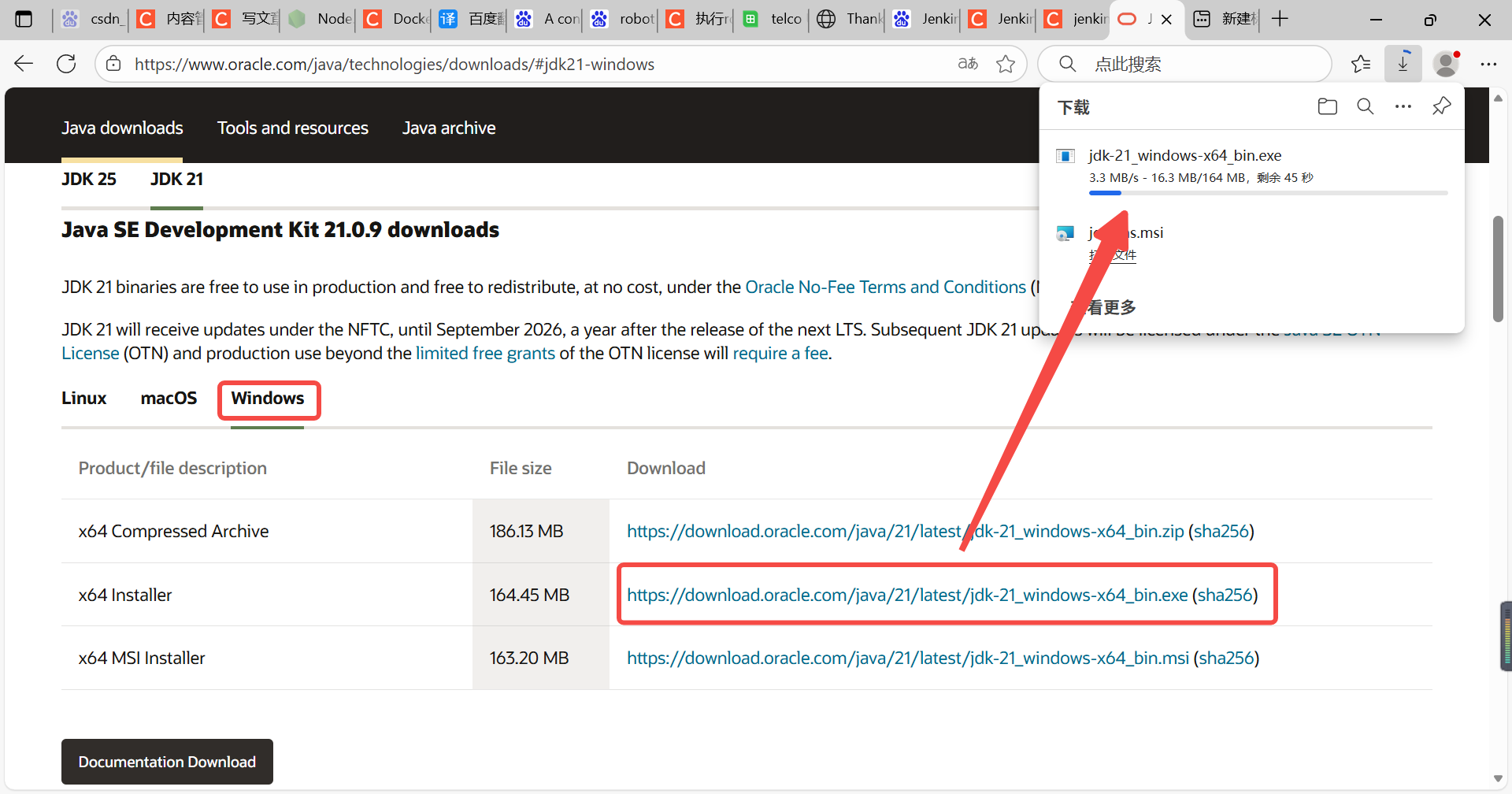1512x794 pixels.
Task: Download the windows-x64_bin.exe installer link
Action: point(907,595)
